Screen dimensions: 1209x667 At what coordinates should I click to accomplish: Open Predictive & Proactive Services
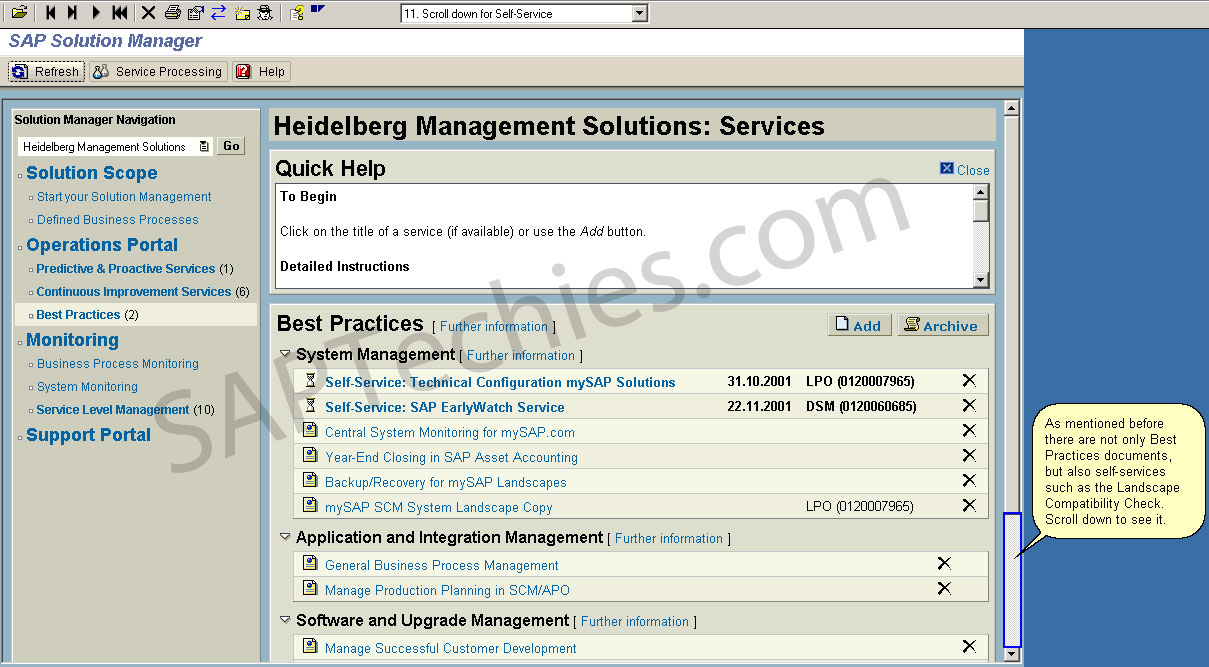point(126,269)
